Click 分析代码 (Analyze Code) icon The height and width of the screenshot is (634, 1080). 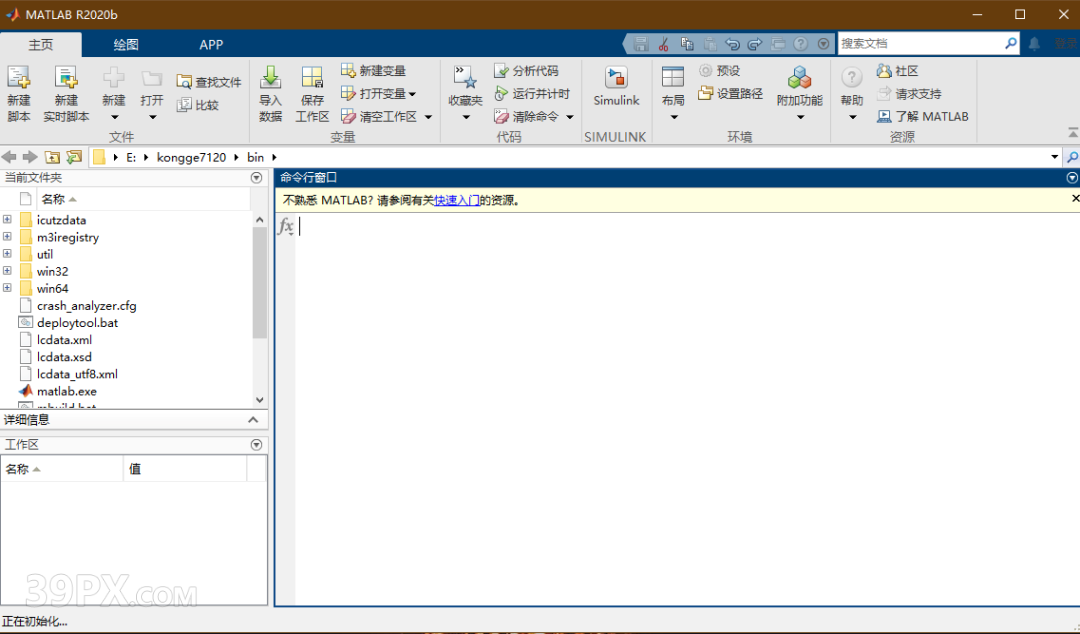click(x=501, y=70)
